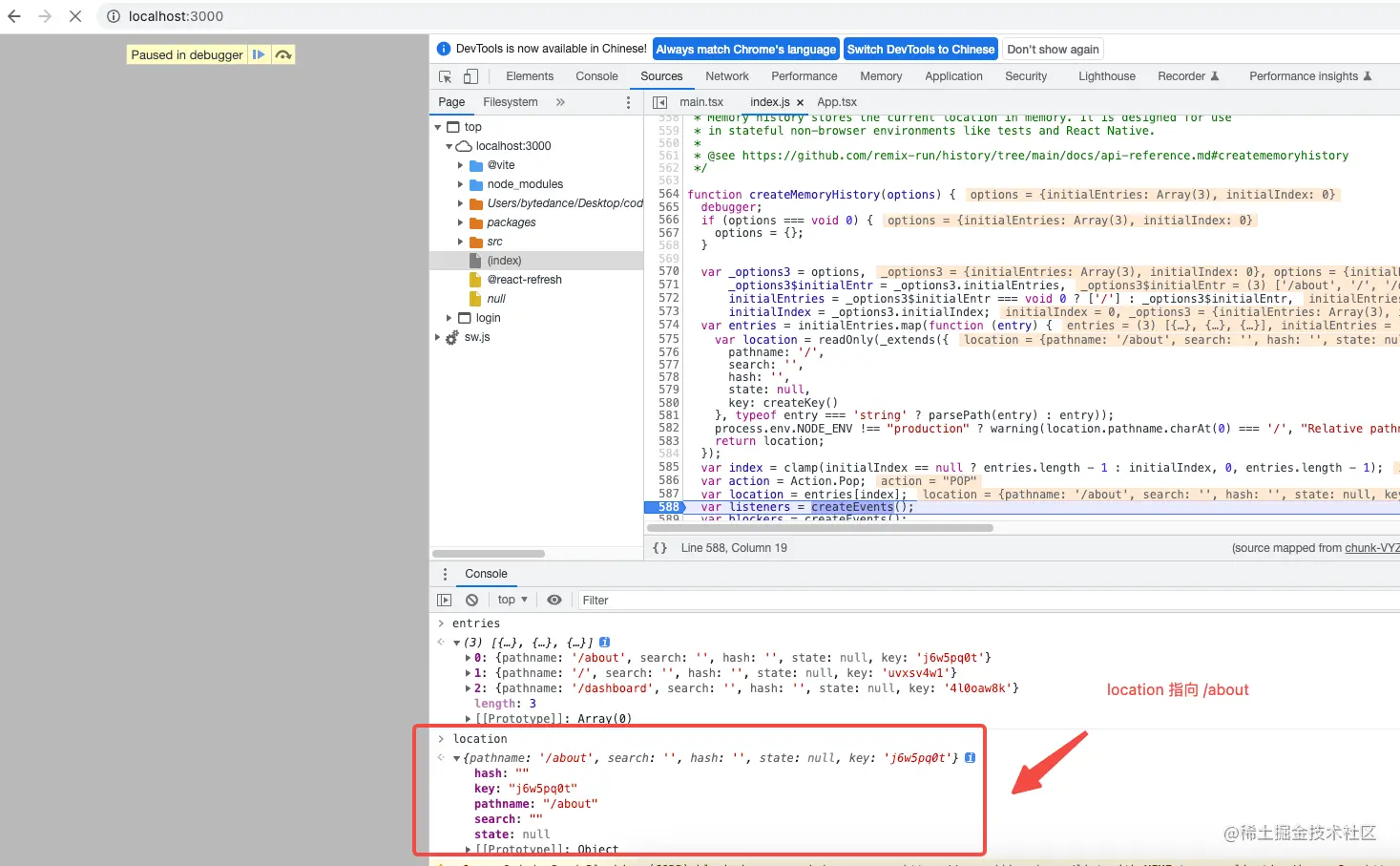This screenshot has height=866, width=1400.
Task: Collapse the top frame tree node
Action: tap(438, 127)
